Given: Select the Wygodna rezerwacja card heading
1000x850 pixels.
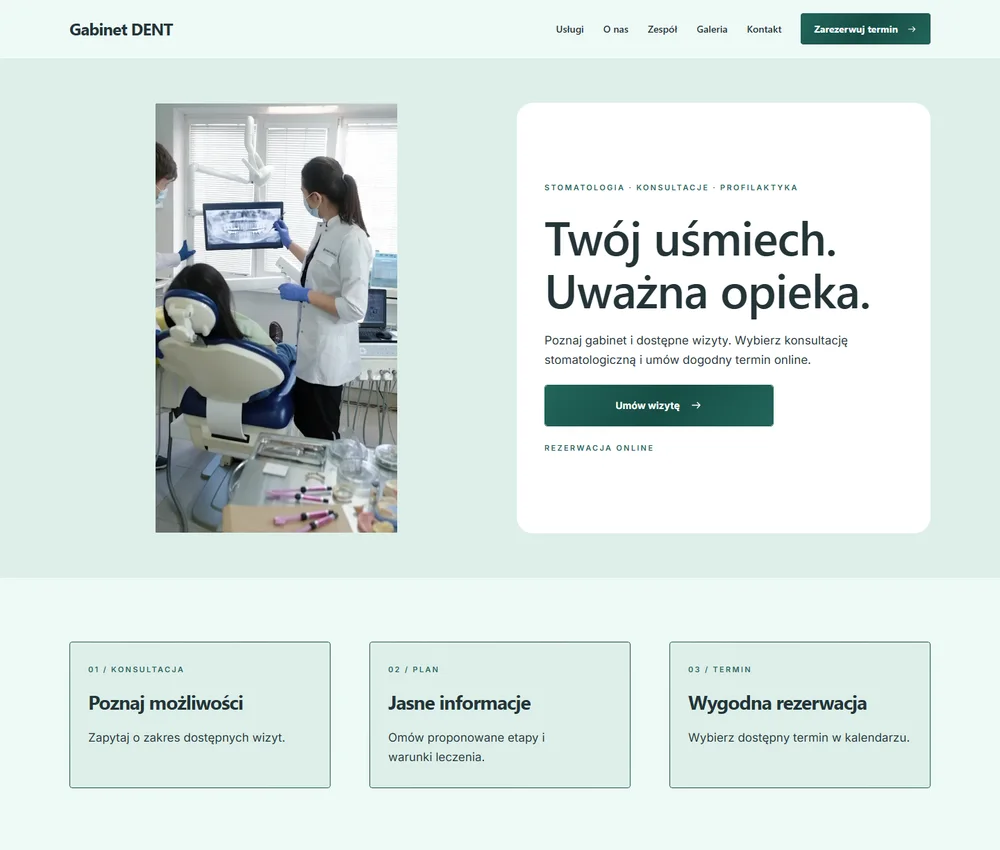Looking at the screenshot, I should [777, 703].
